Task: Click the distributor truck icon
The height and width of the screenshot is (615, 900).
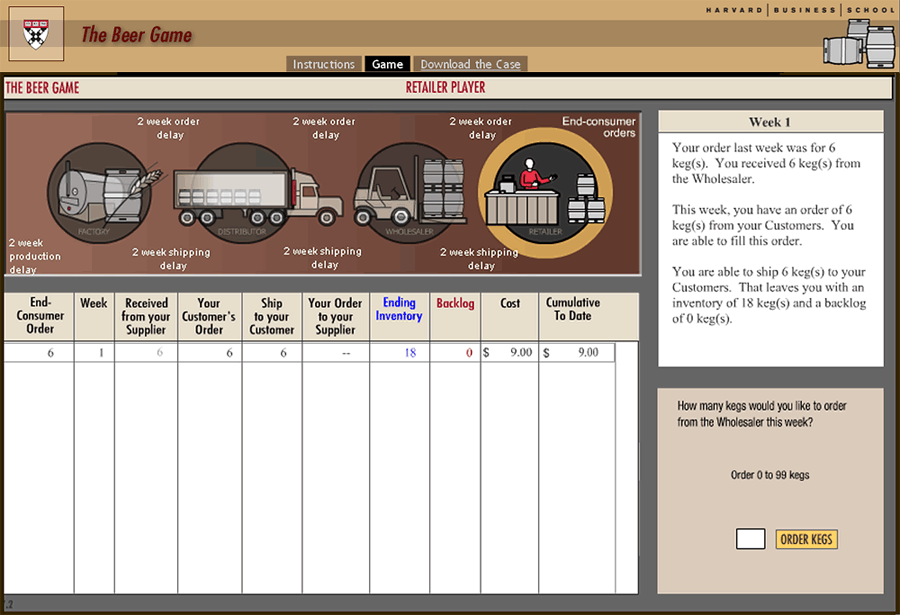Action: (244, 194)
